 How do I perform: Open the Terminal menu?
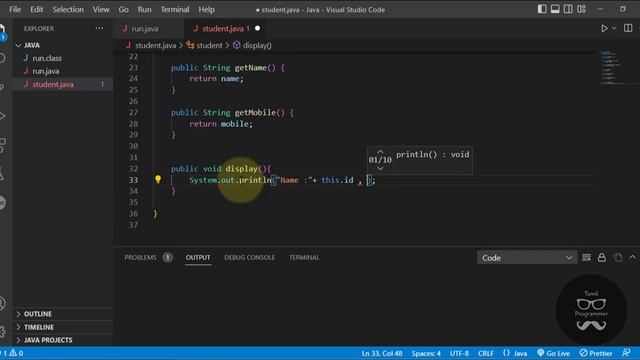click(x=175, y=9)
